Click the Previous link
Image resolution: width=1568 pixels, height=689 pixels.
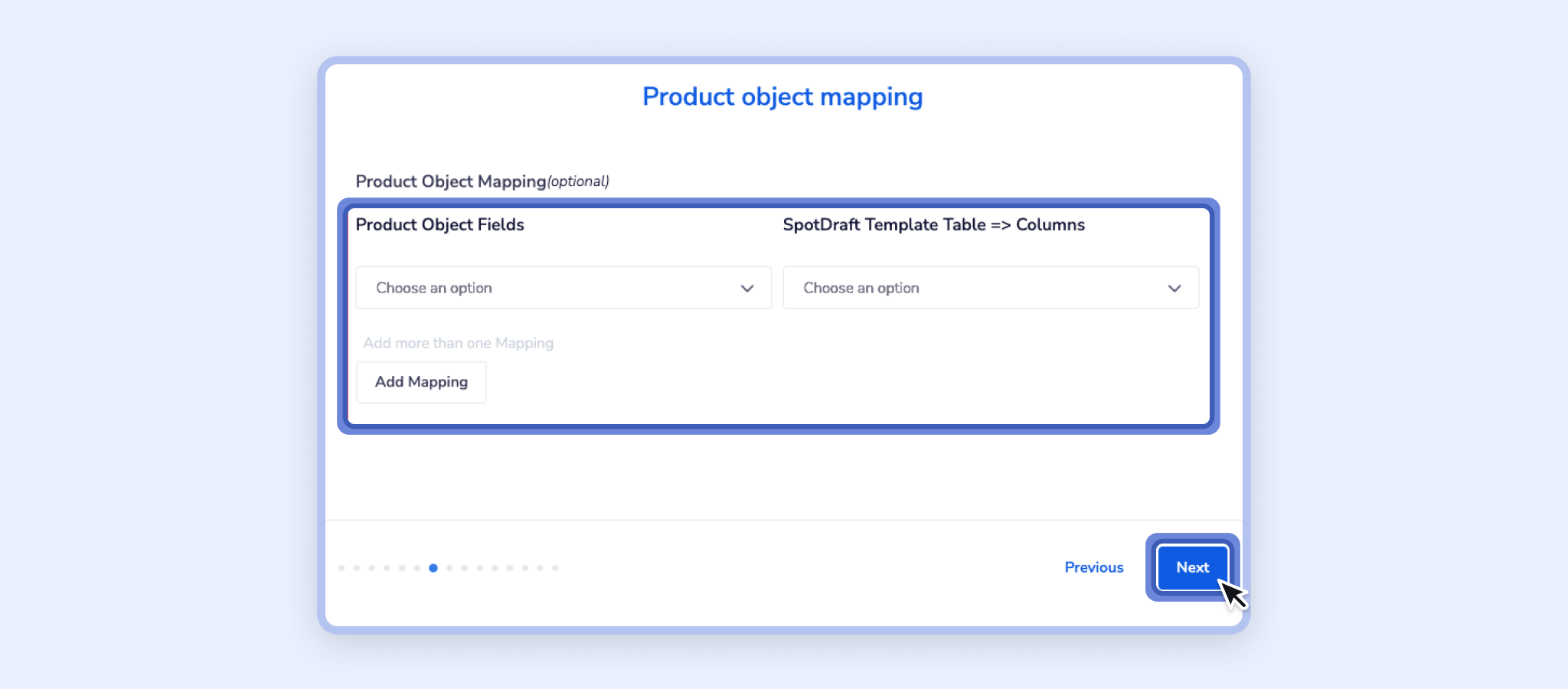[x=1093, y=567]
